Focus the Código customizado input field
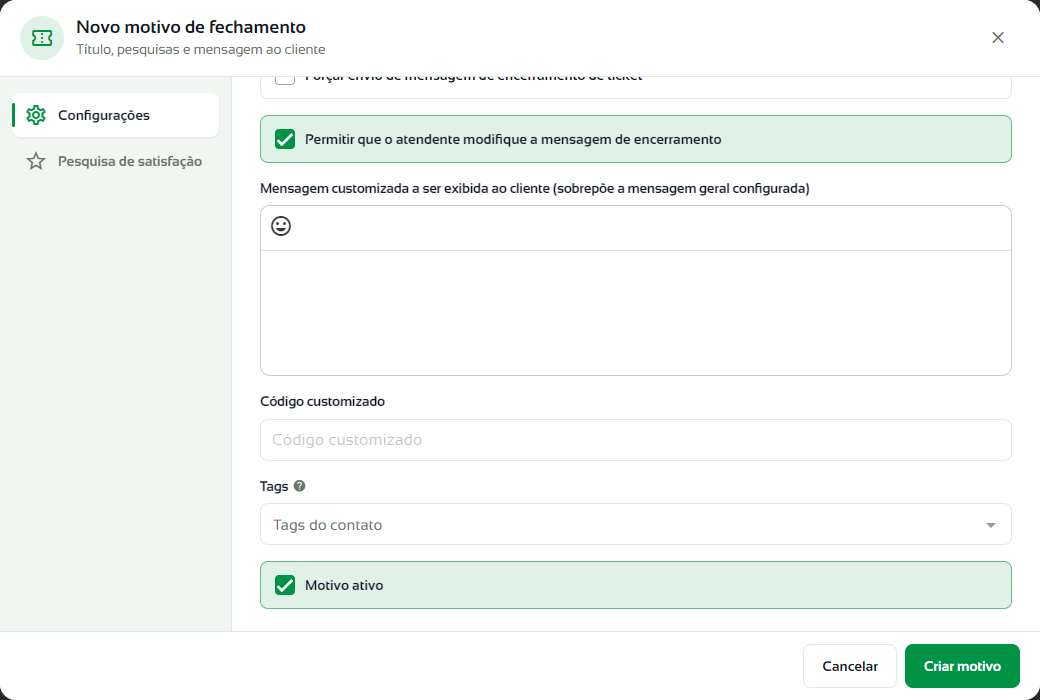The image size is (1040, 700). click(x=635, y=440)
